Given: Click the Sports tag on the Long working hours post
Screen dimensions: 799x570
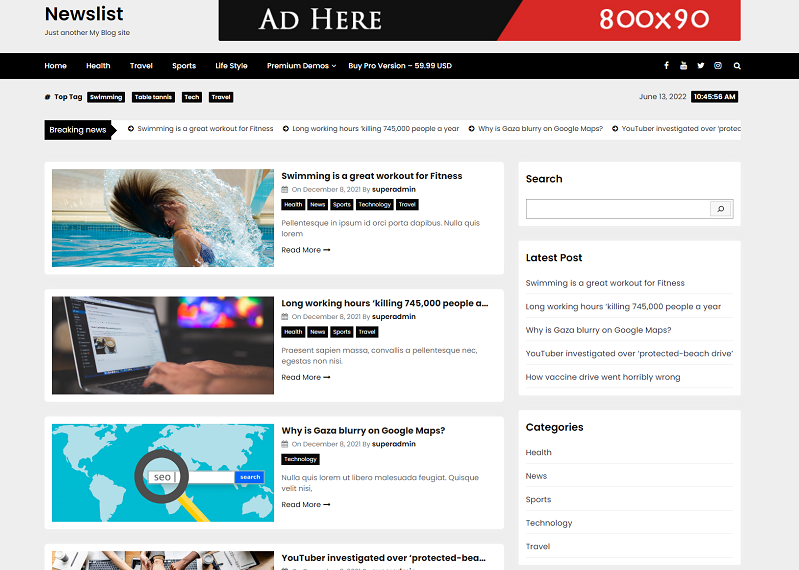Looking at the screenshot, I should pyautogui.click(x=341, y=332).
